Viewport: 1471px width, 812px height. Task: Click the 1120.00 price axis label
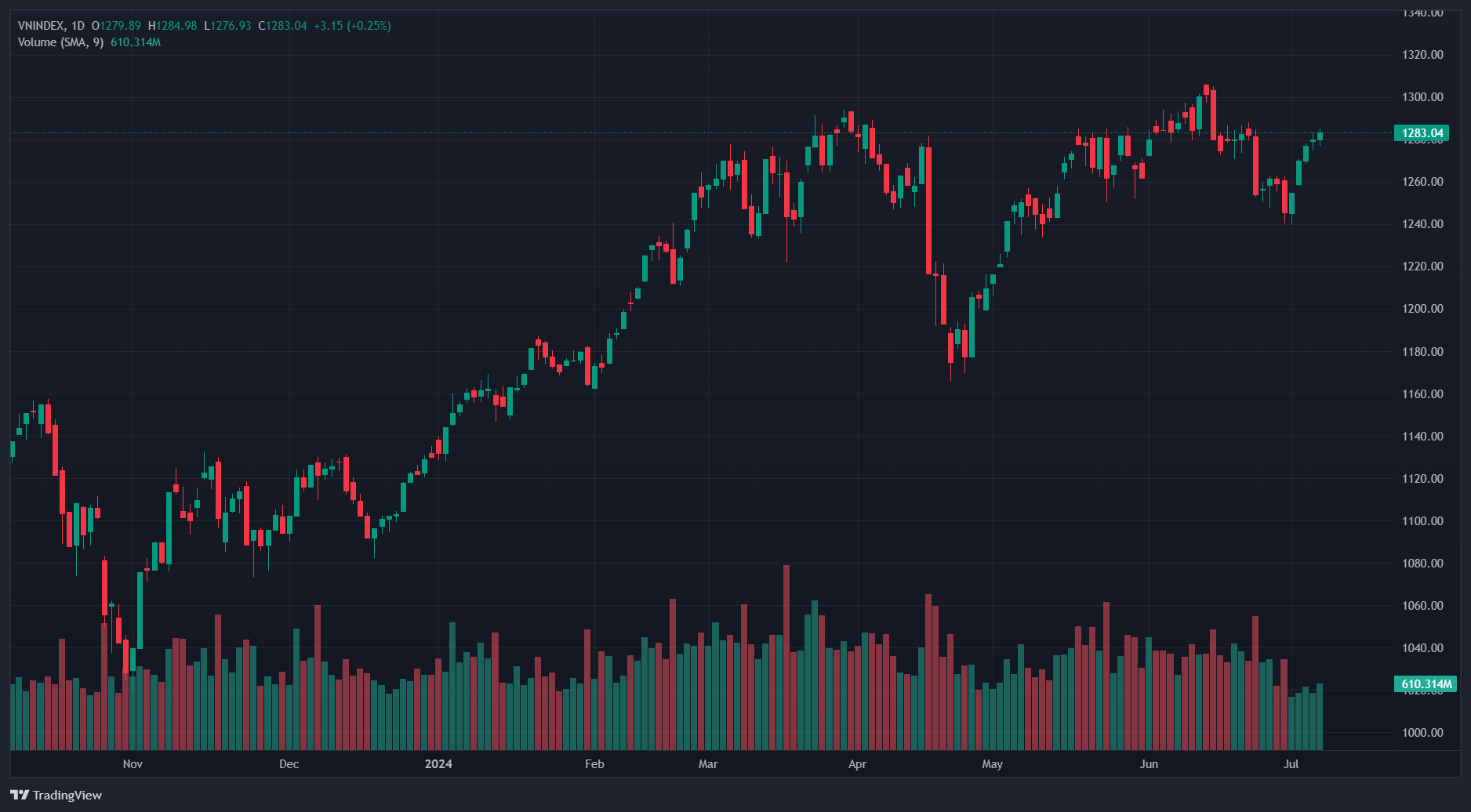tap(1422, 479)
